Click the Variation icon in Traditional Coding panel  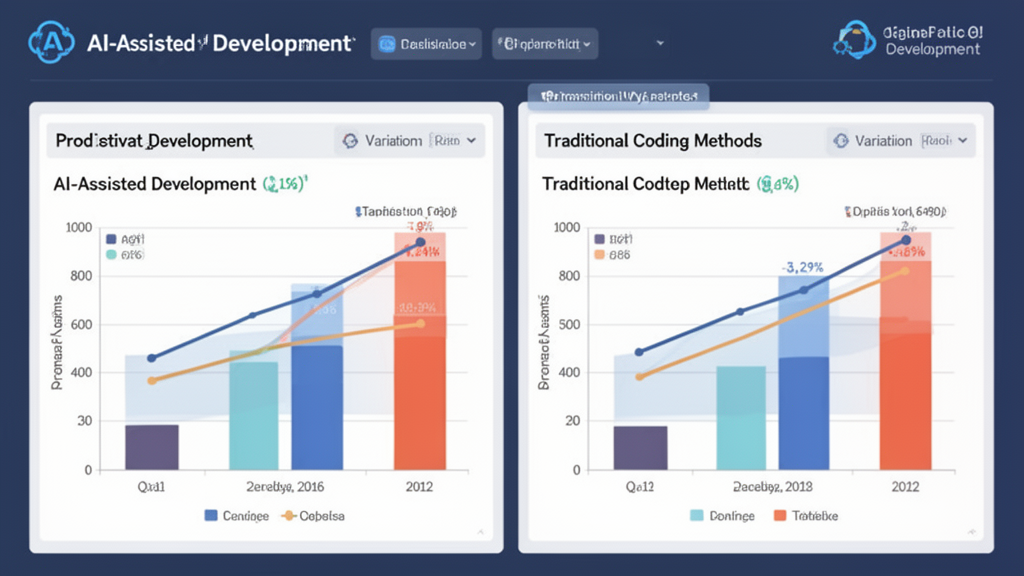840,141
